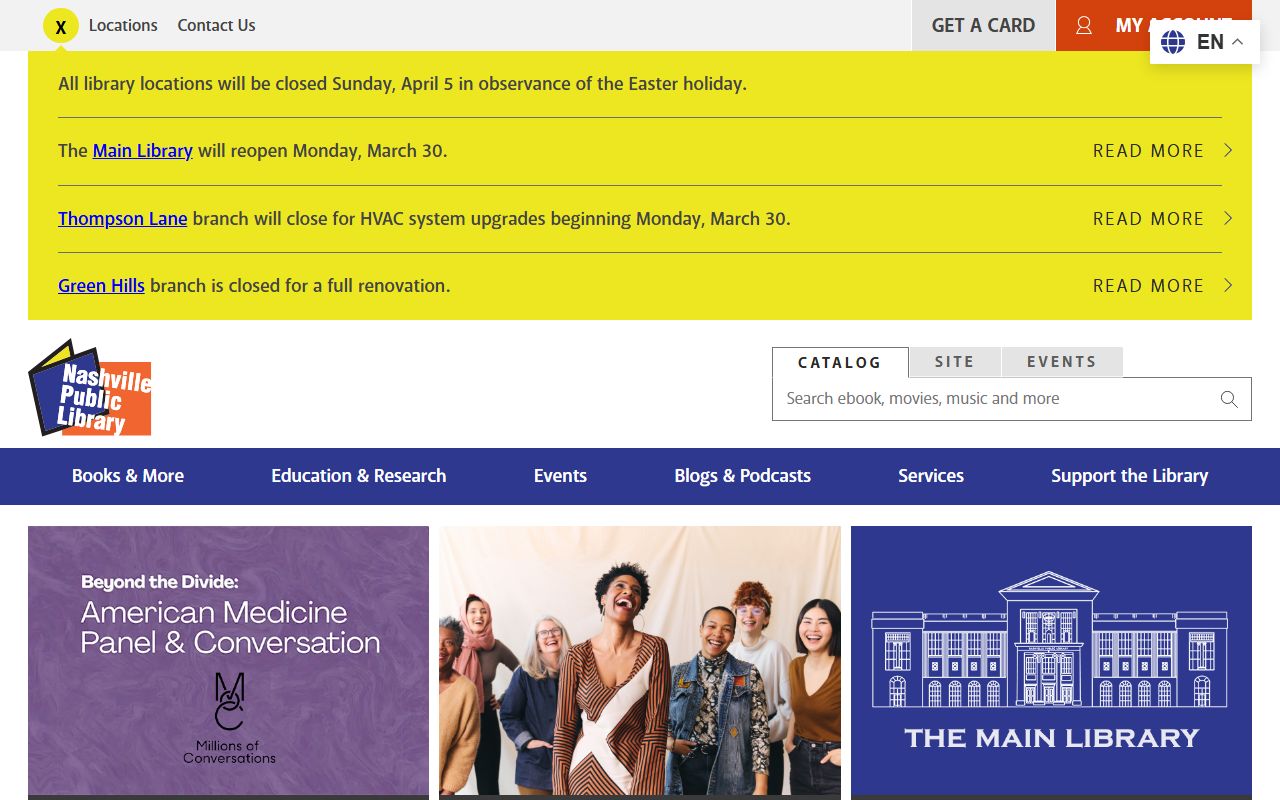The image size is (1280, 800).
Task: Open the Green Hills Read More arrow
Action: pos(1228,286)
